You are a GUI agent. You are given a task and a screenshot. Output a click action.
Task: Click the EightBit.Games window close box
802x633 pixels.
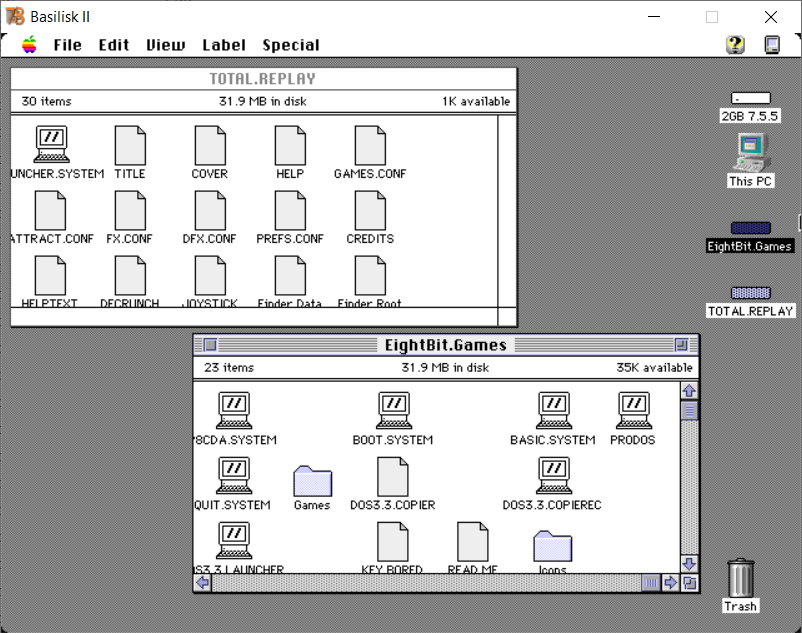pyautogui.click(x=210, y=345)
